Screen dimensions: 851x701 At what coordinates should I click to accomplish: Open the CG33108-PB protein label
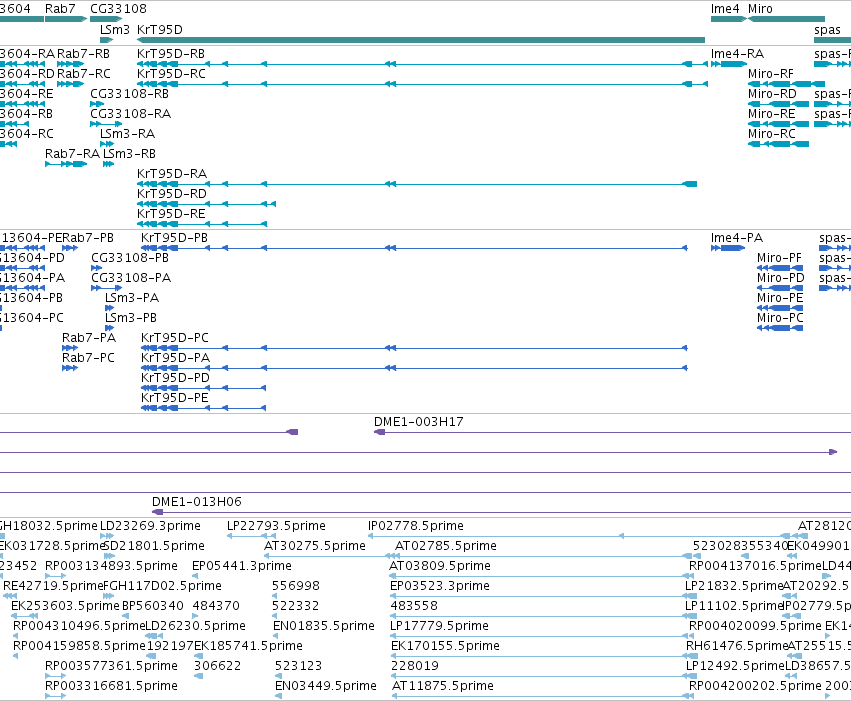click(130, 258)
